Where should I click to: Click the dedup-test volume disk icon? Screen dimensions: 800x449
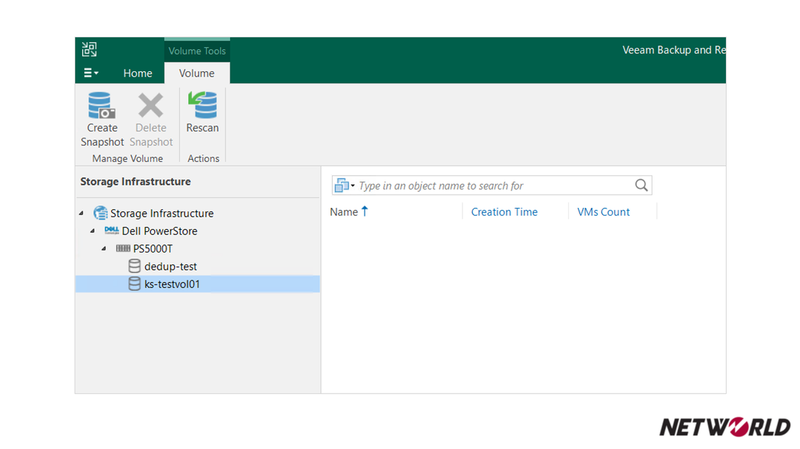pos(134,266)
